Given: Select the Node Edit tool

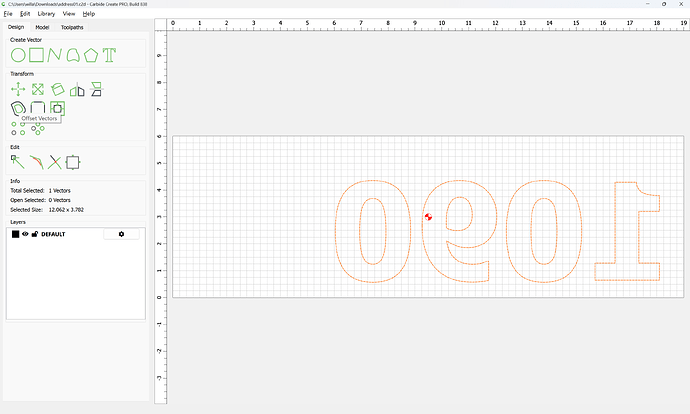Looking at the screenshot, I should coord(18,161).
